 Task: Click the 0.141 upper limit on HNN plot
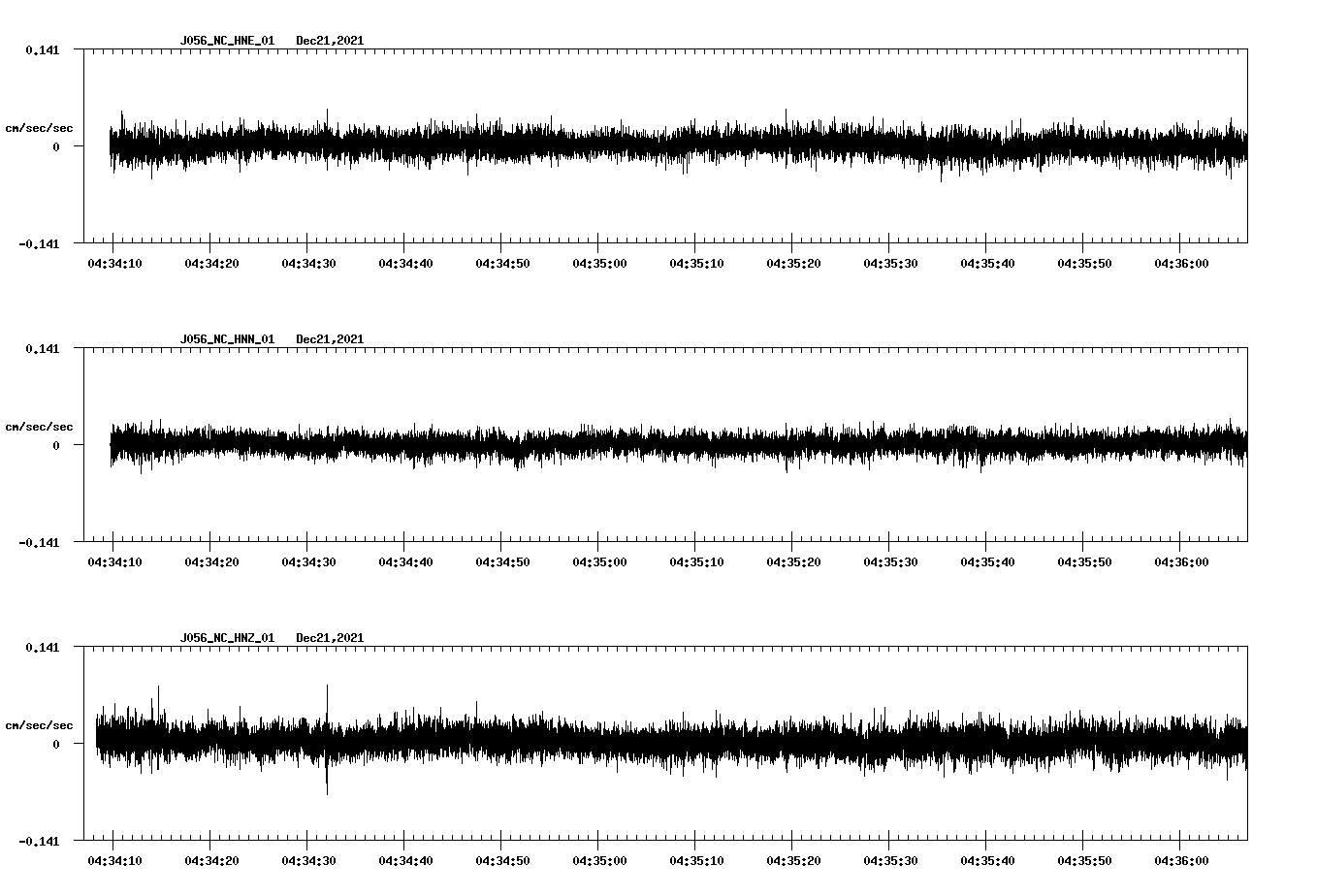point(43,348)
